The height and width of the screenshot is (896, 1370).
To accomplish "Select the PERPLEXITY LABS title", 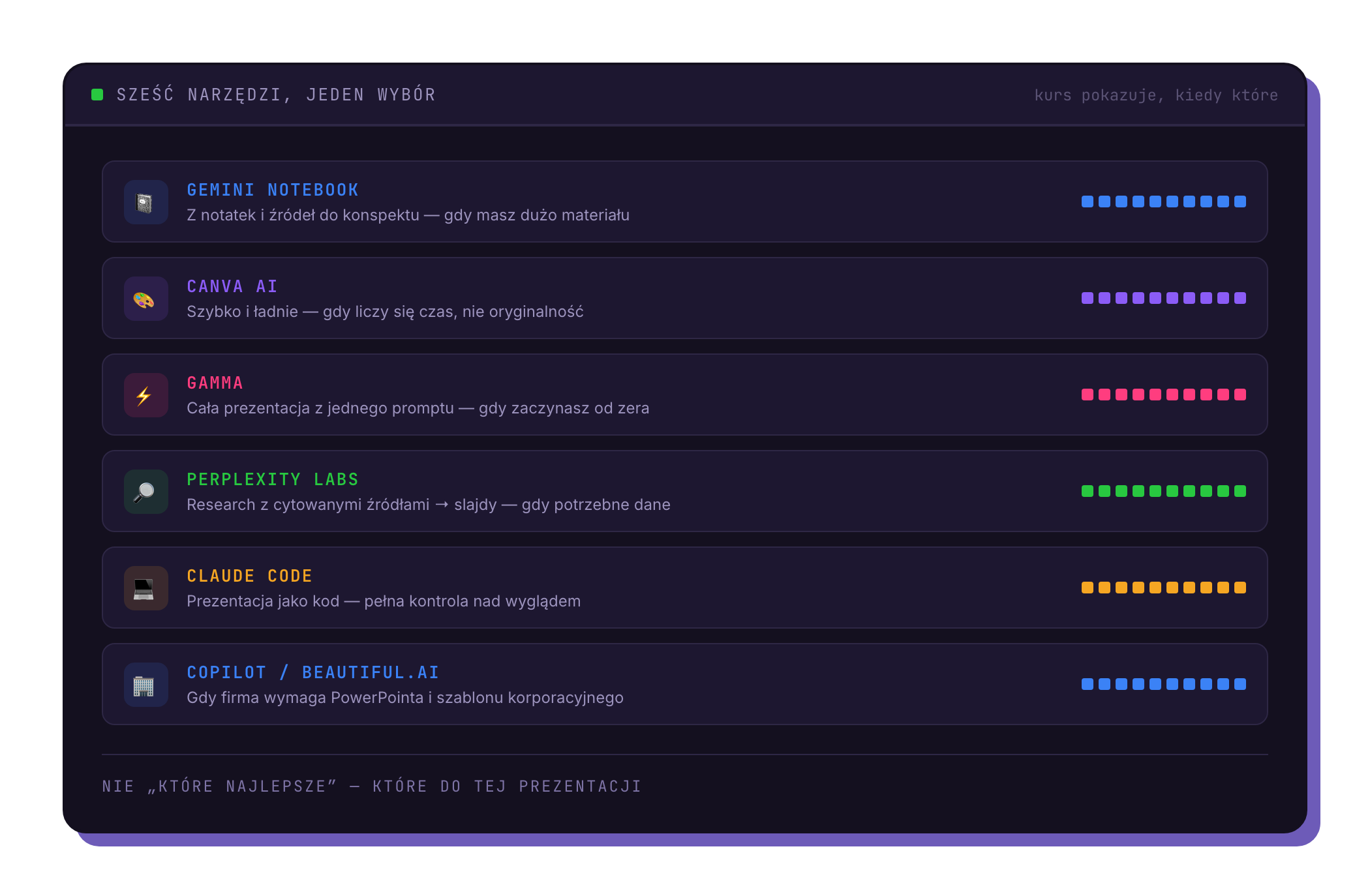I will click(273, 479).
